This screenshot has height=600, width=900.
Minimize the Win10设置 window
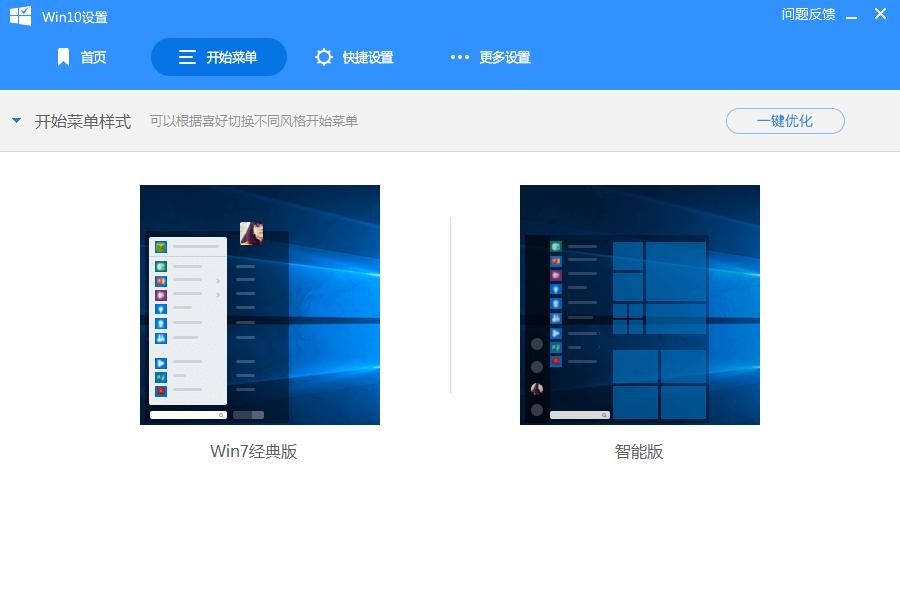(851, 16)
